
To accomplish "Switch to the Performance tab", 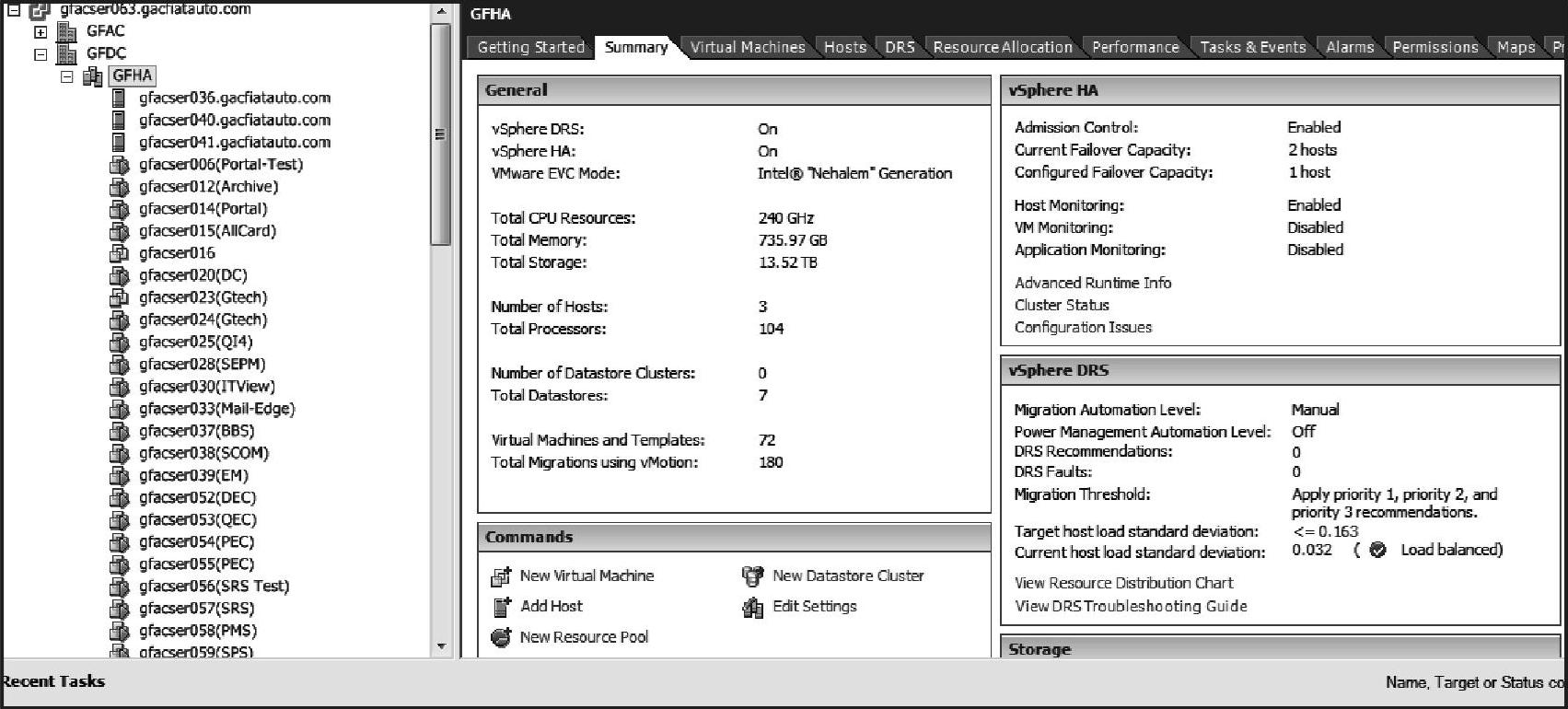I will pos(1135,47).
